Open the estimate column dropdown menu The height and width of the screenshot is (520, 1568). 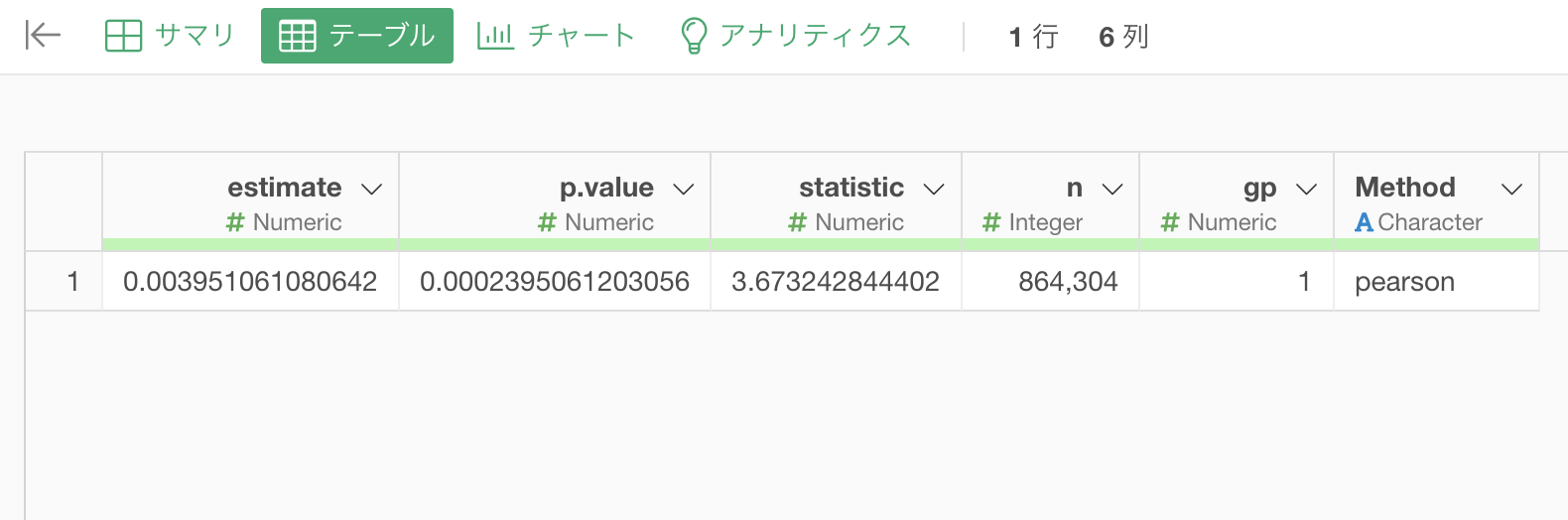click(x=372, y=189)
